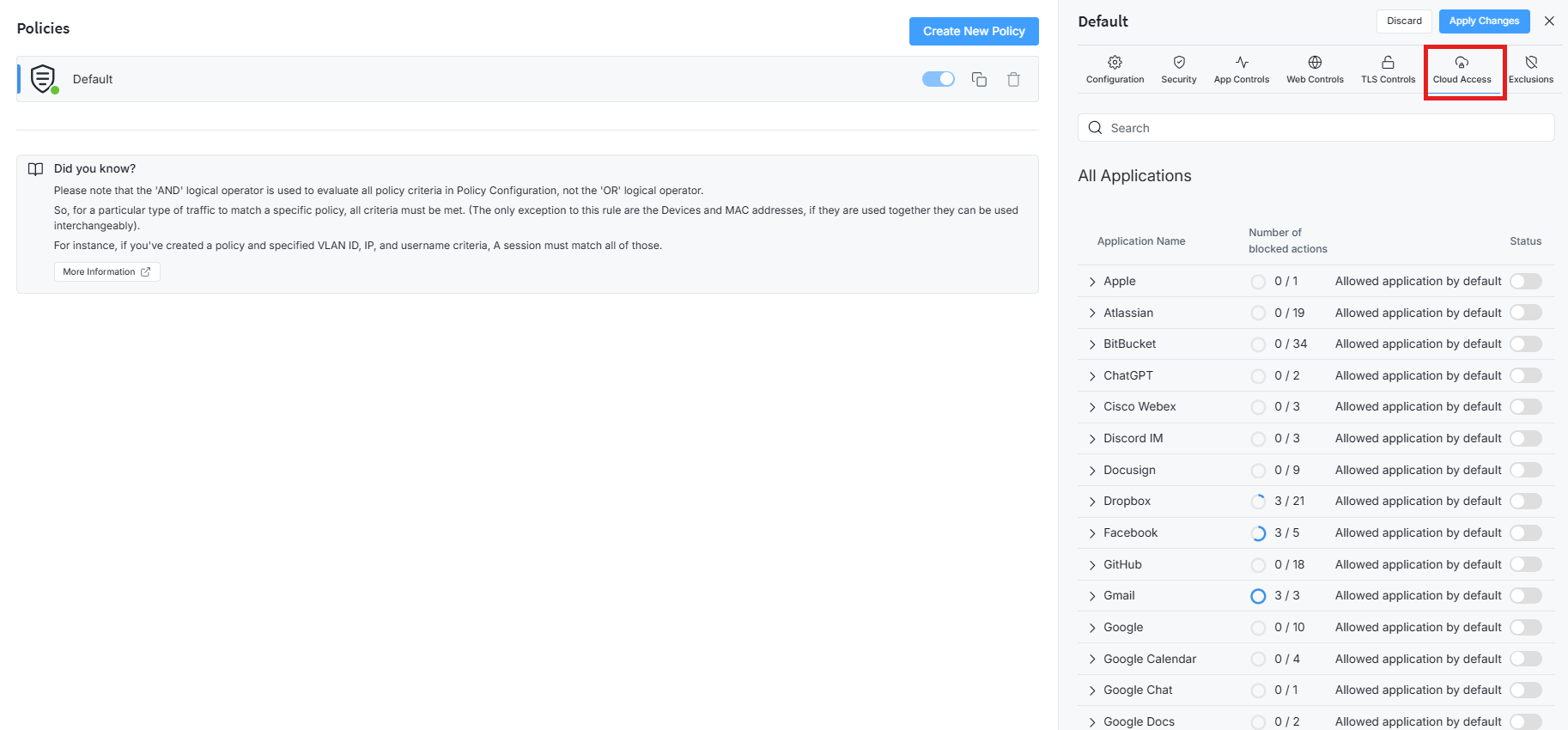Toggle the Default policy enable switch

click(x=939, y=79)
